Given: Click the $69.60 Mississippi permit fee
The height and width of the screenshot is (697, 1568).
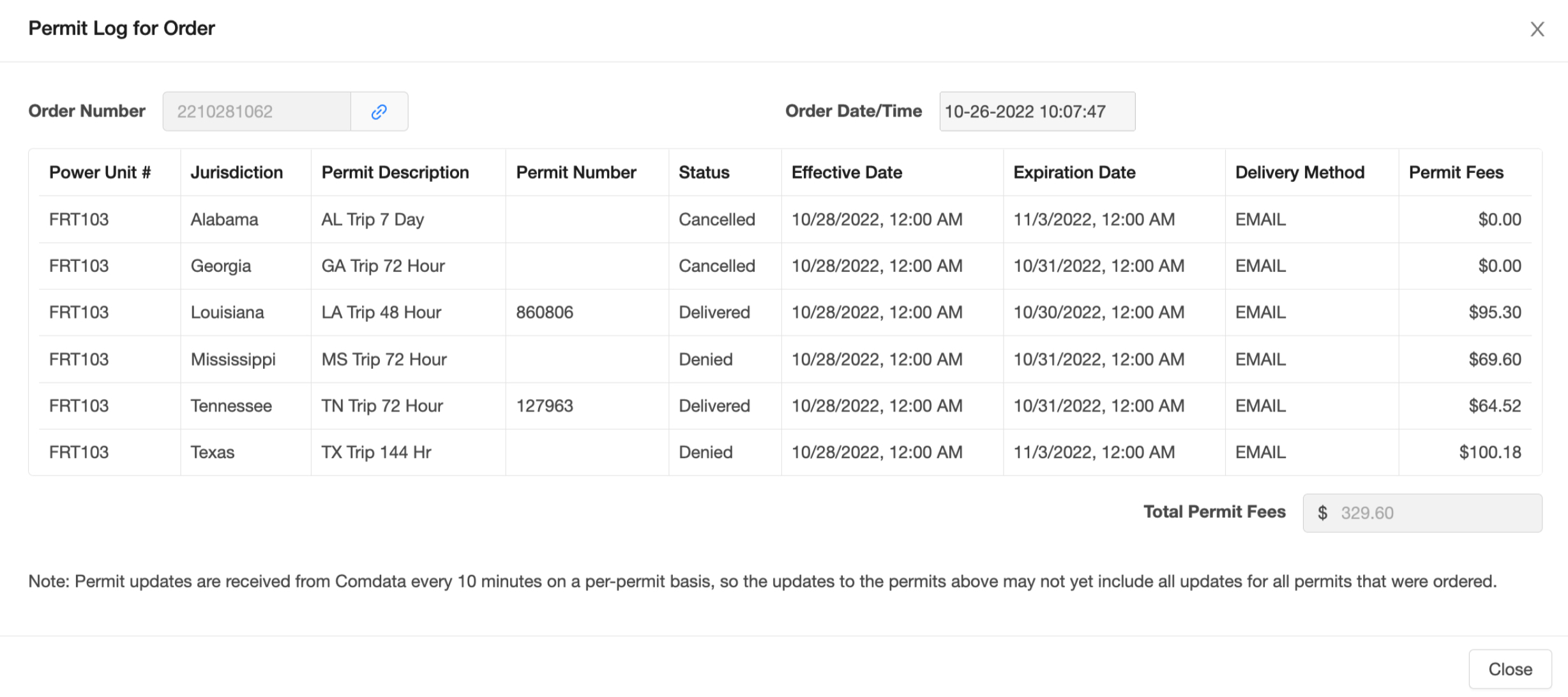Looking at the screenshot, I should (1495, 359).
